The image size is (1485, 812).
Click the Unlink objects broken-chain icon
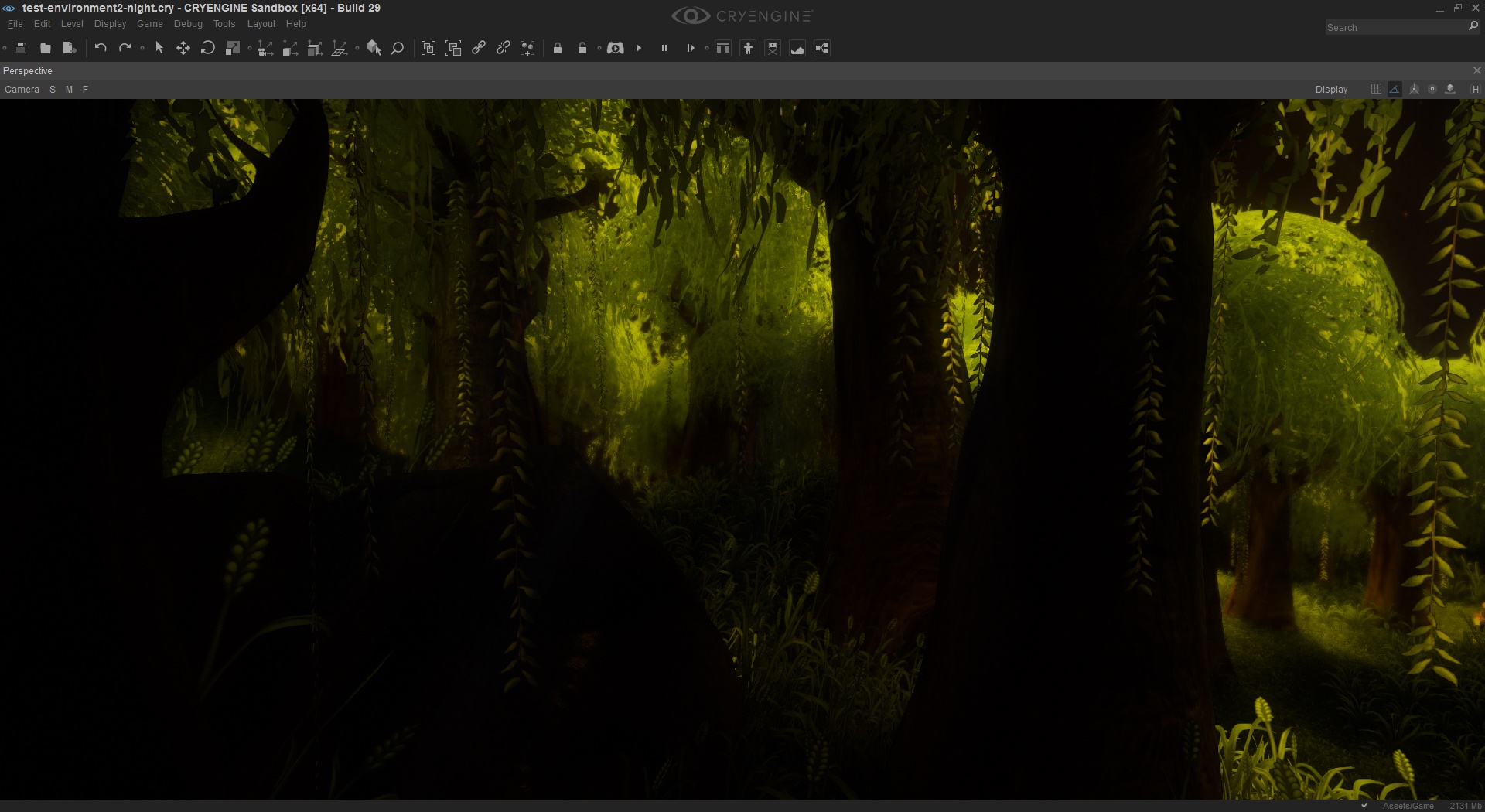(x=504, y=48)
